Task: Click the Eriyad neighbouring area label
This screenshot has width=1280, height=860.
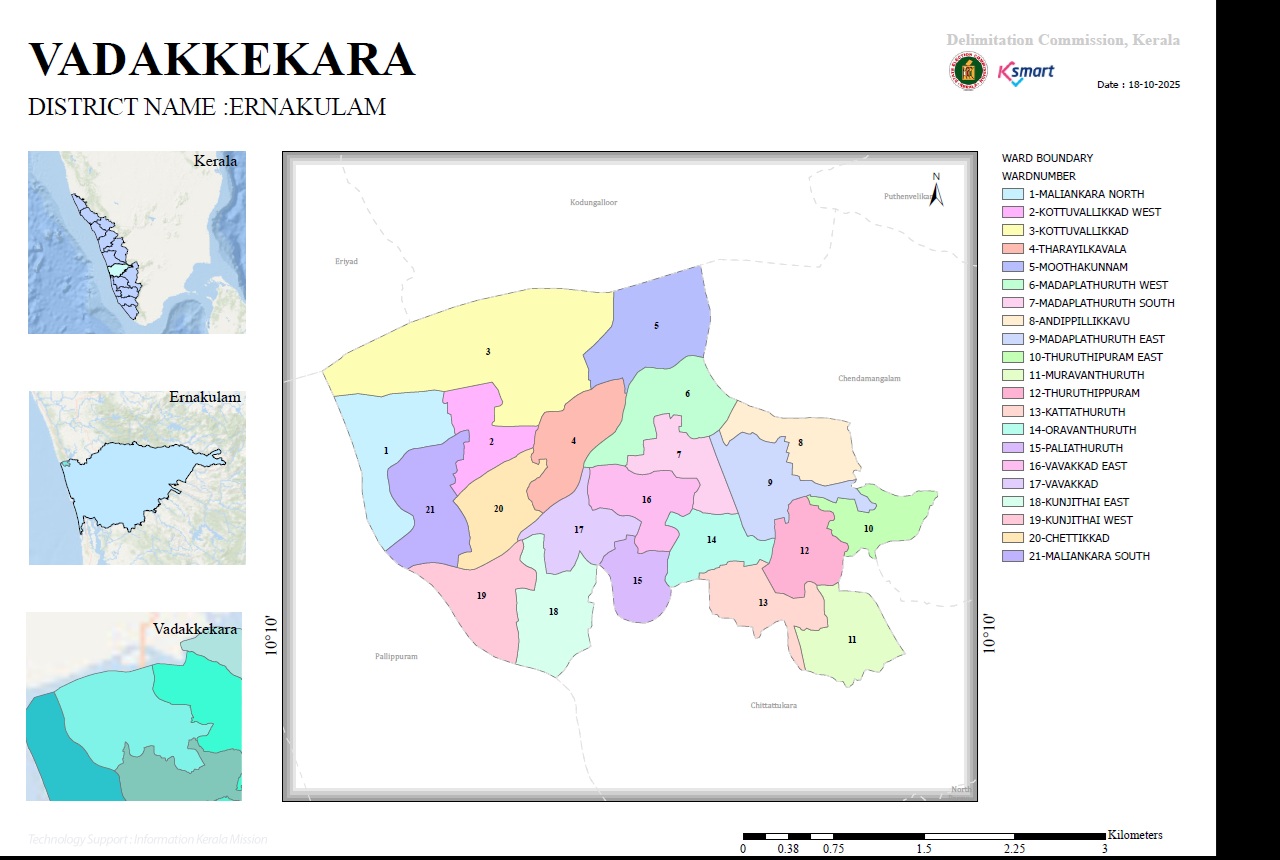Action: click(346, 261)
